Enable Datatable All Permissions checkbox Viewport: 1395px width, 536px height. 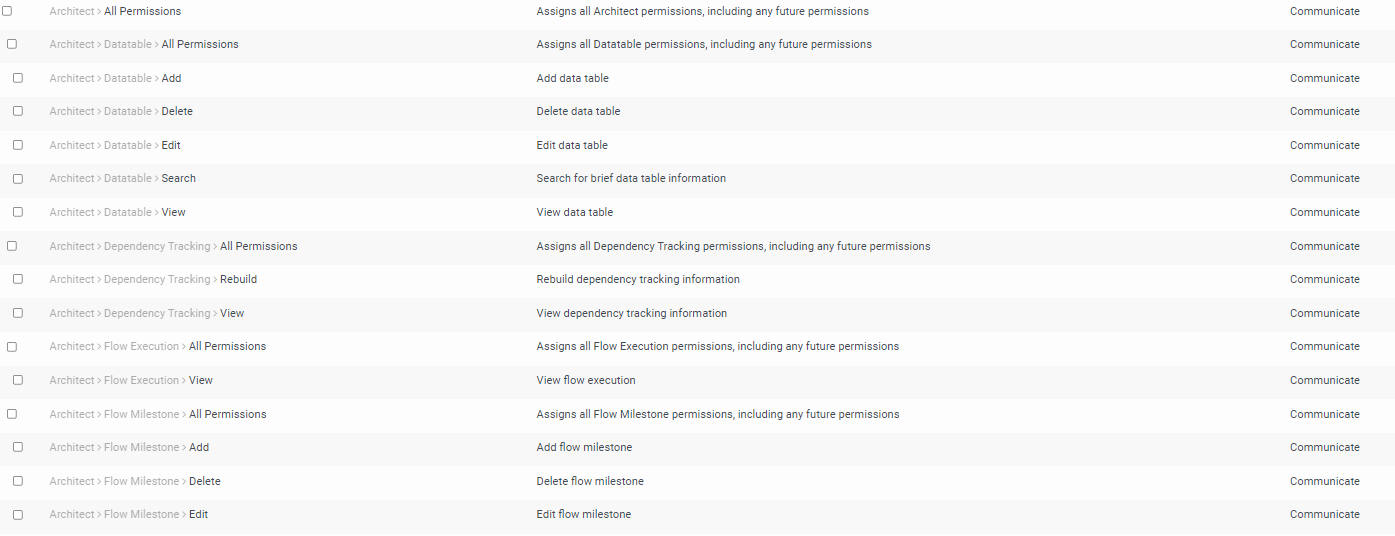point(12,44)
